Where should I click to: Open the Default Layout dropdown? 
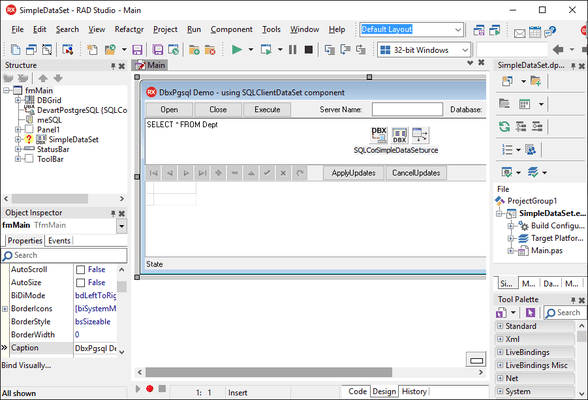tap(458, 30)
